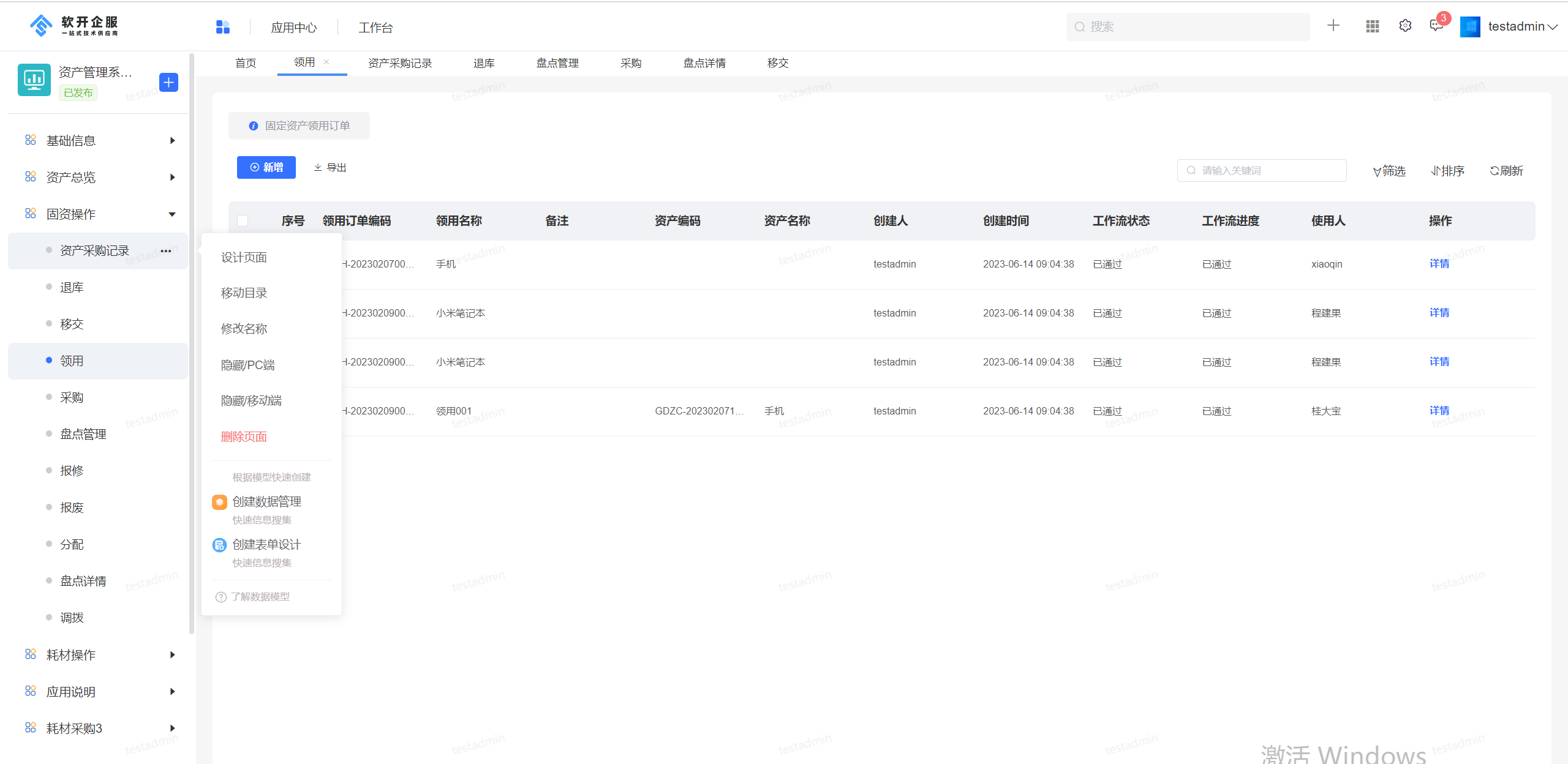Click the plus icon next to search

tap(1333, 26)
